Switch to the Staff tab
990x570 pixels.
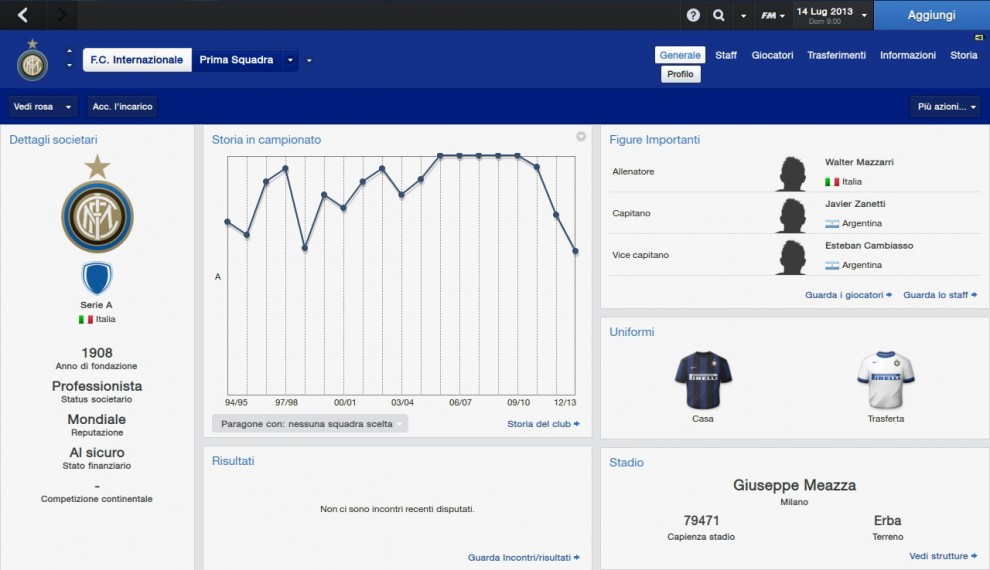[x=725, y=55]
